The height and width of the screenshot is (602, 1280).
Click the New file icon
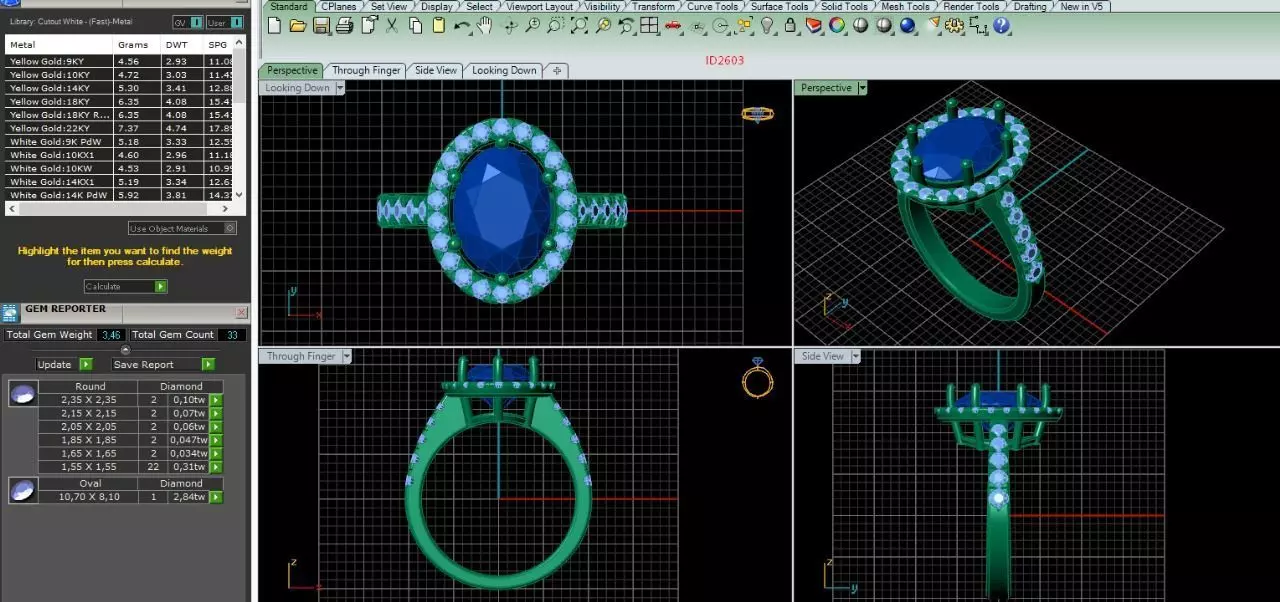click(x=273, y=25)
